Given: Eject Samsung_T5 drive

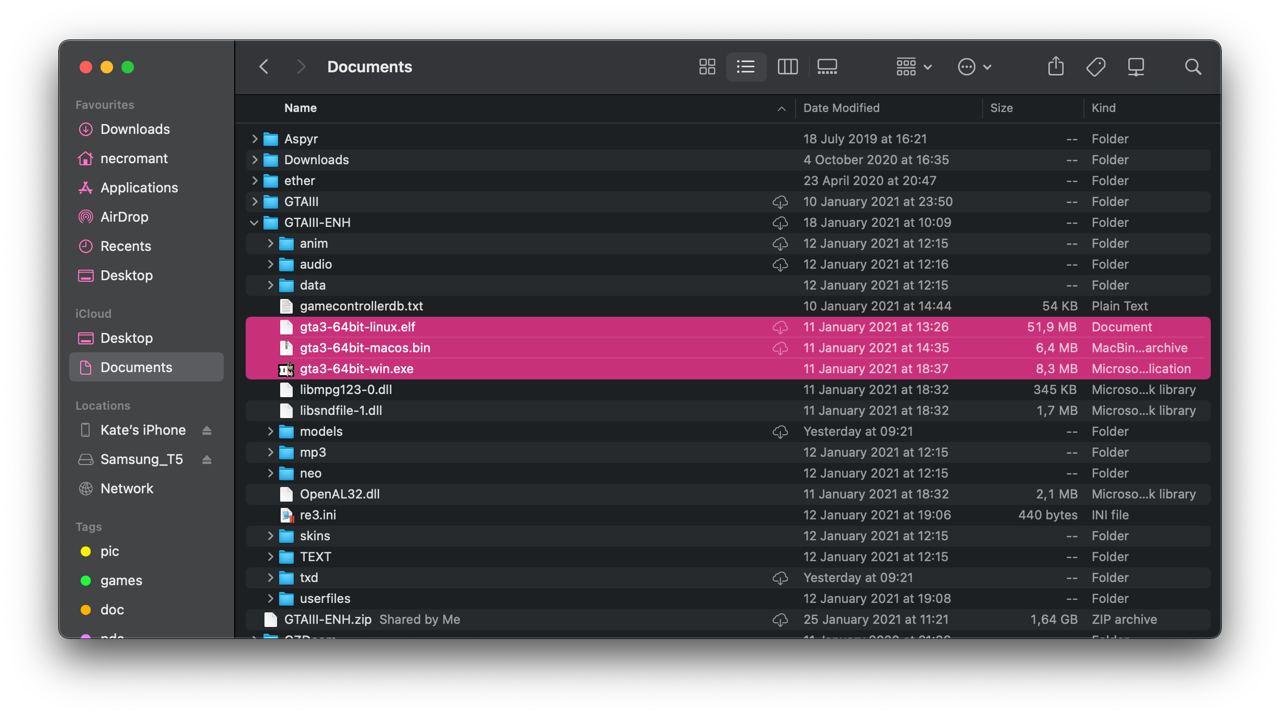Looking at the screenshot, I should [207, 459].
